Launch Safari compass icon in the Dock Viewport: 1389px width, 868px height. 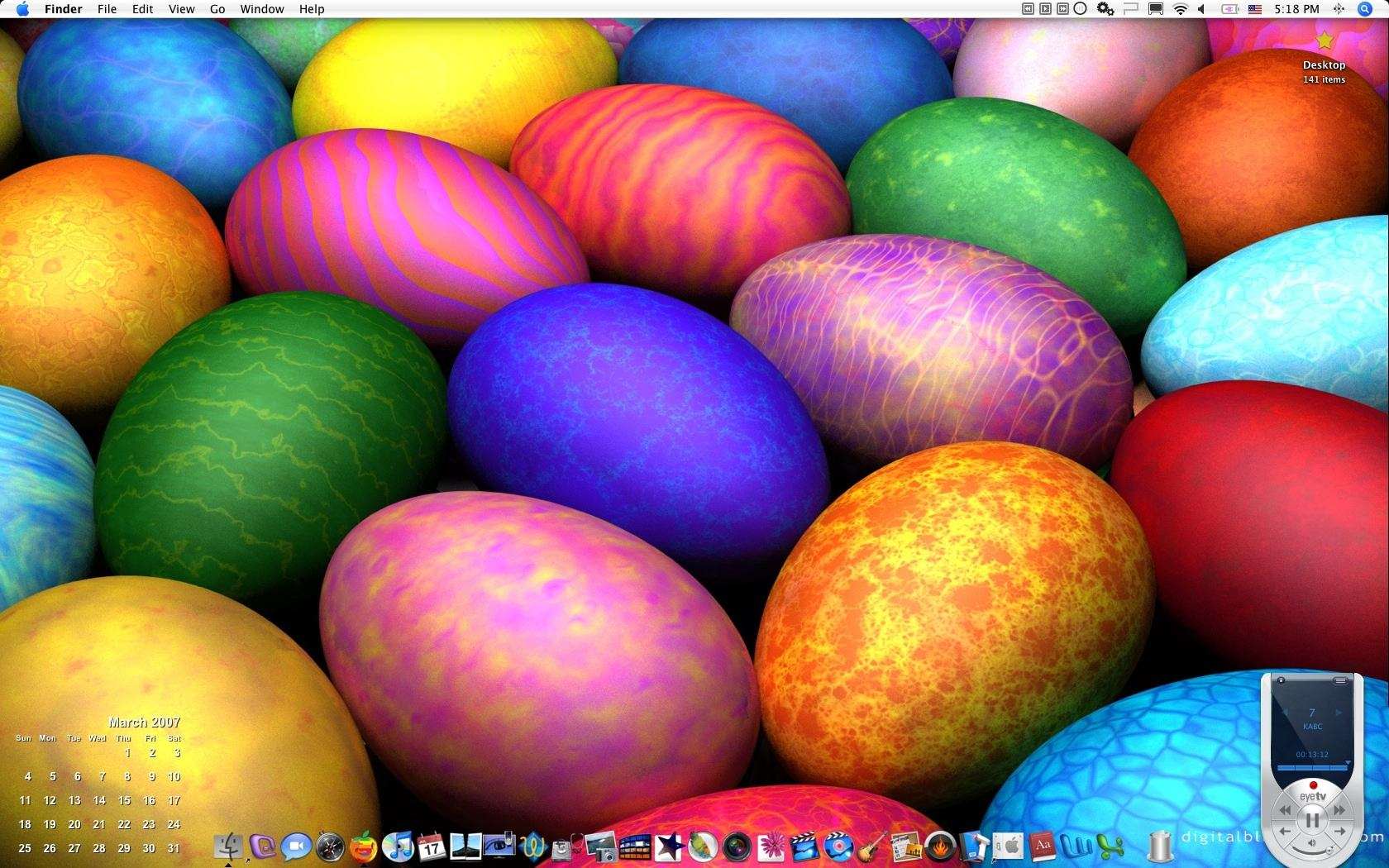pos(330,846)
